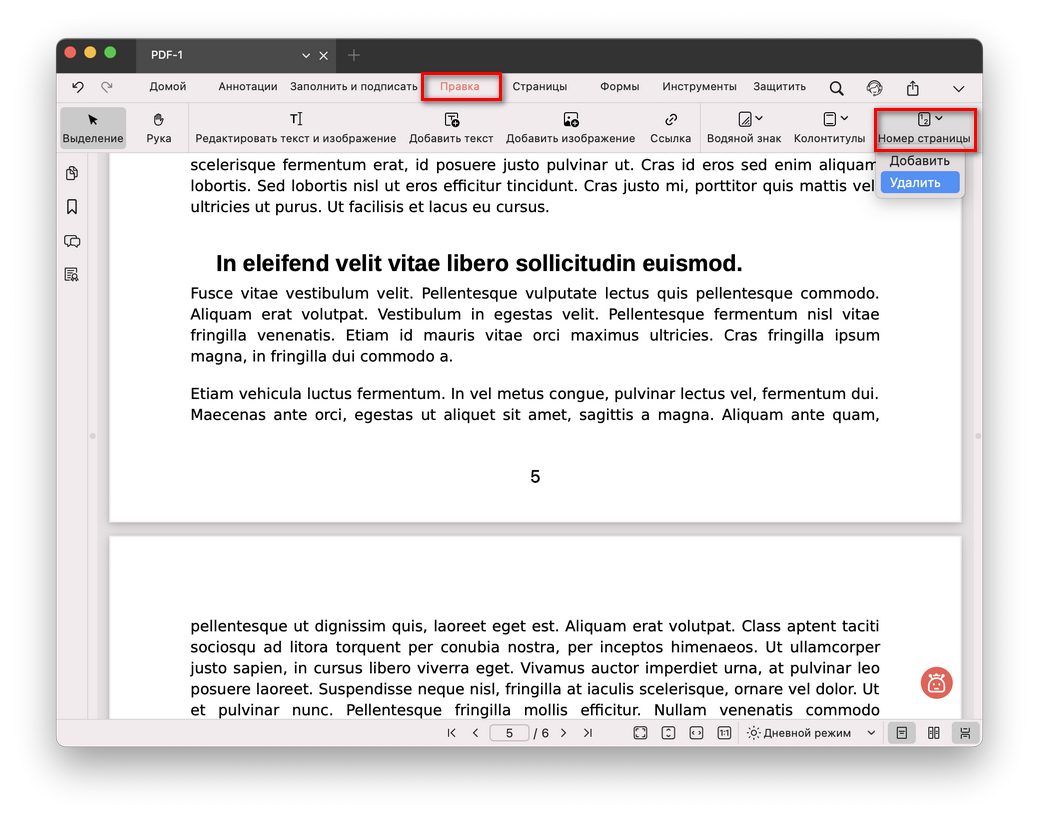Select the Рука (Hand) tool
This screenshot has width=1039, height=821.
pos(157,127)
